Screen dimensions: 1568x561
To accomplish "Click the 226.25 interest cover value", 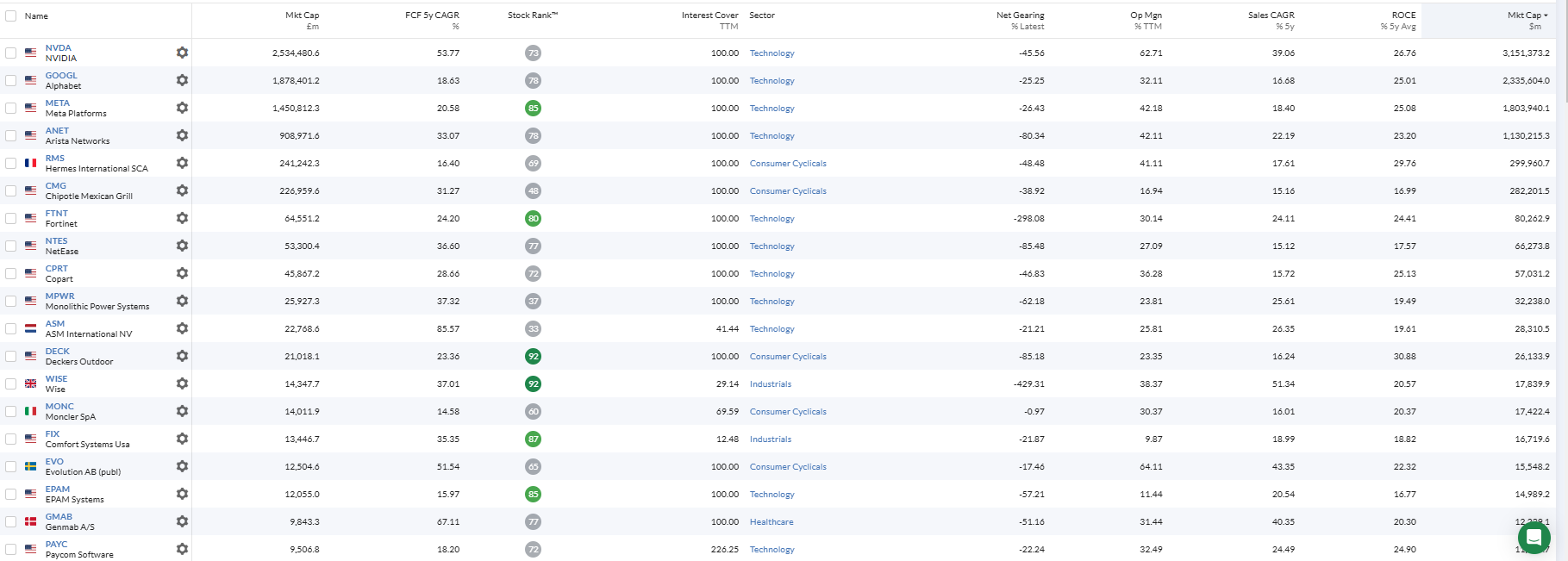I will (725, 550).
